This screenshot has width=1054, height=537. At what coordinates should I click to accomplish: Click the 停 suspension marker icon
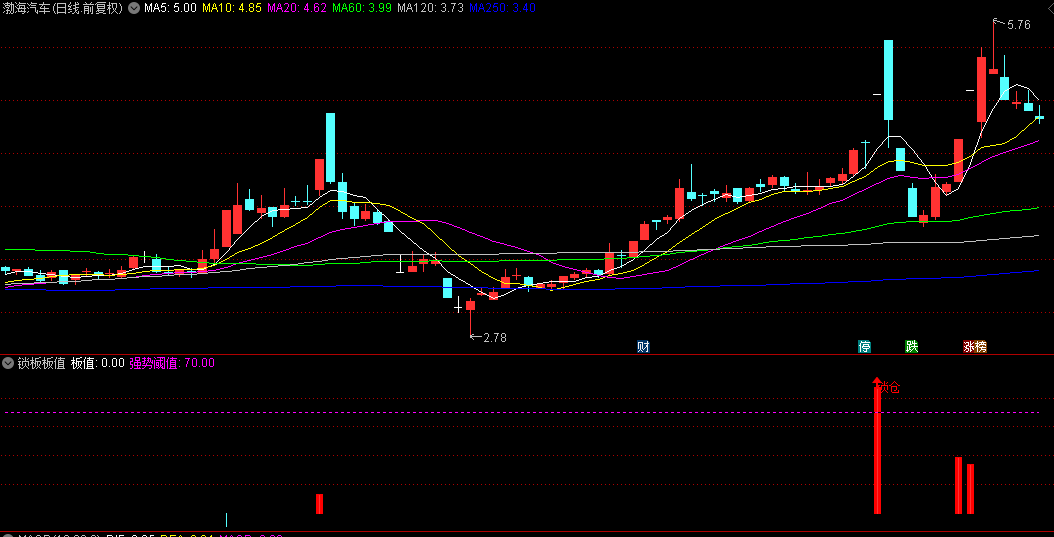click(864, 347)
